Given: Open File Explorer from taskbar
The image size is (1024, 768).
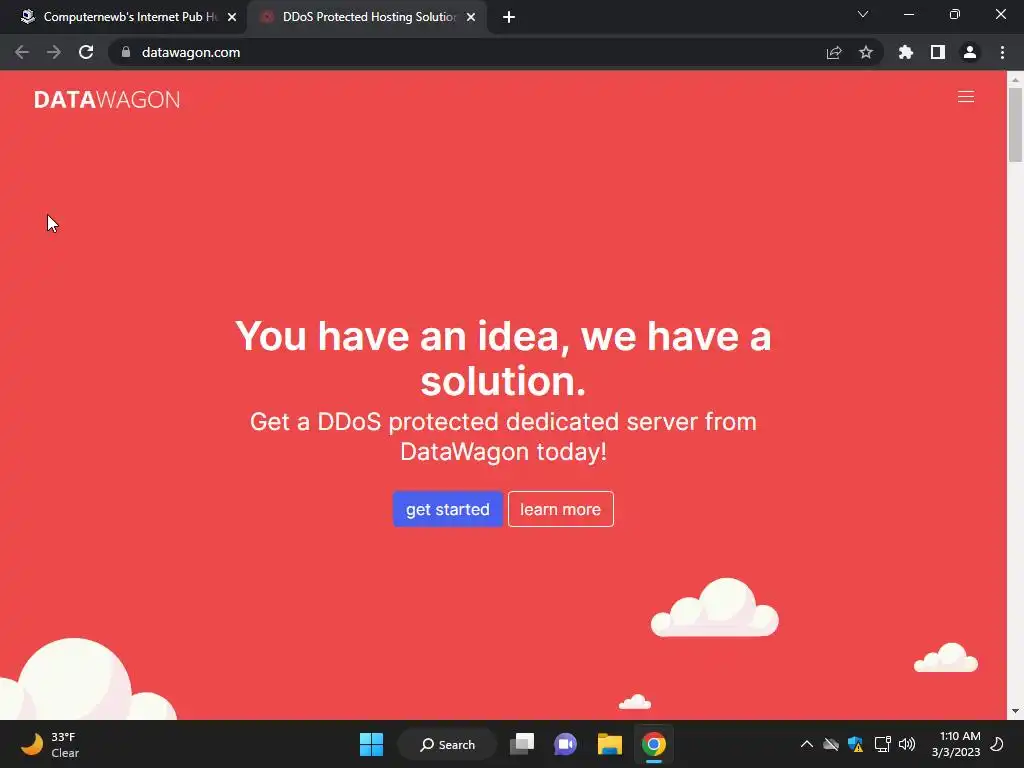Looking at the screenshot, I should click(x=609, y=744).
